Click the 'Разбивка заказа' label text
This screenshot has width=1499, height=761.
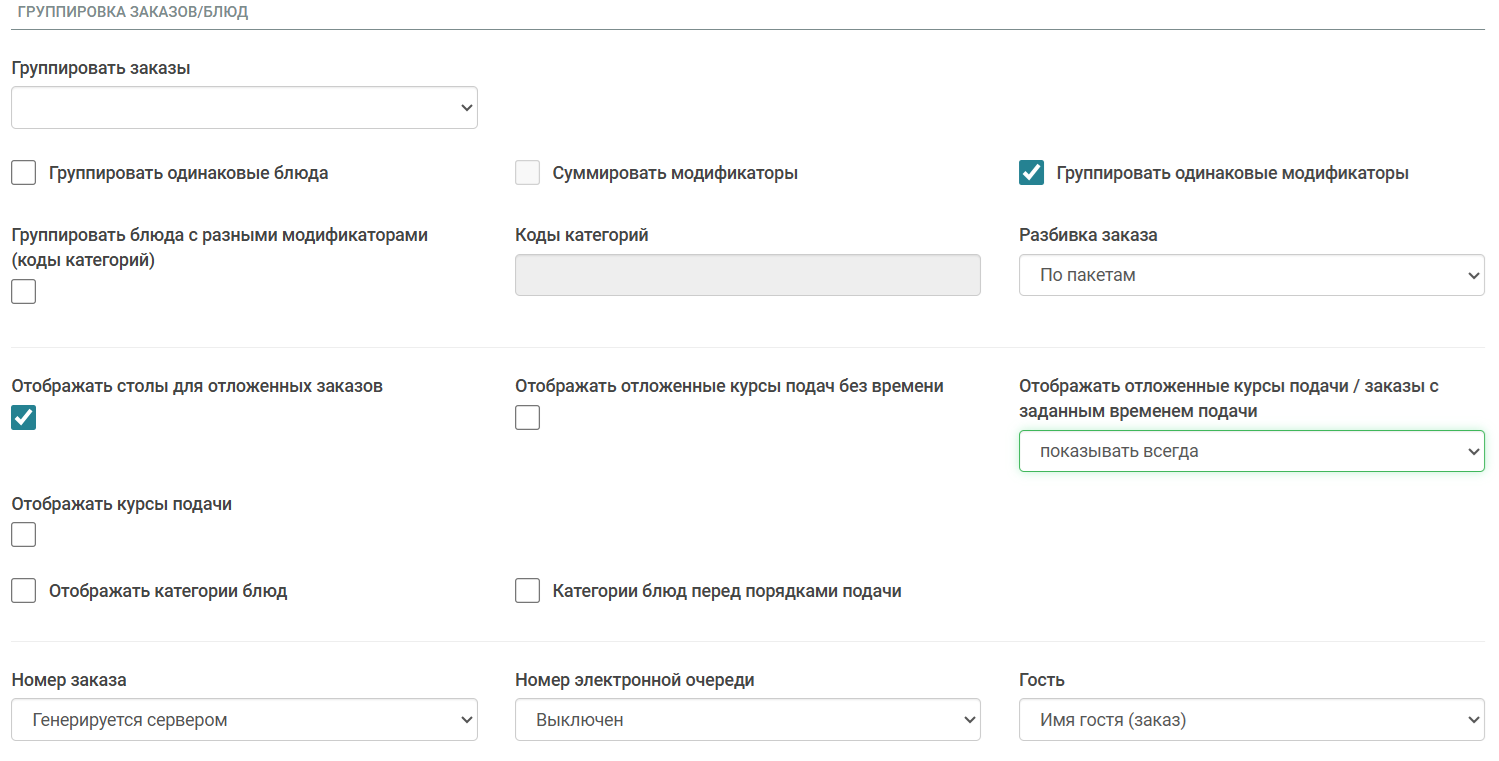pyautogui.click(x=1088, y=235)
